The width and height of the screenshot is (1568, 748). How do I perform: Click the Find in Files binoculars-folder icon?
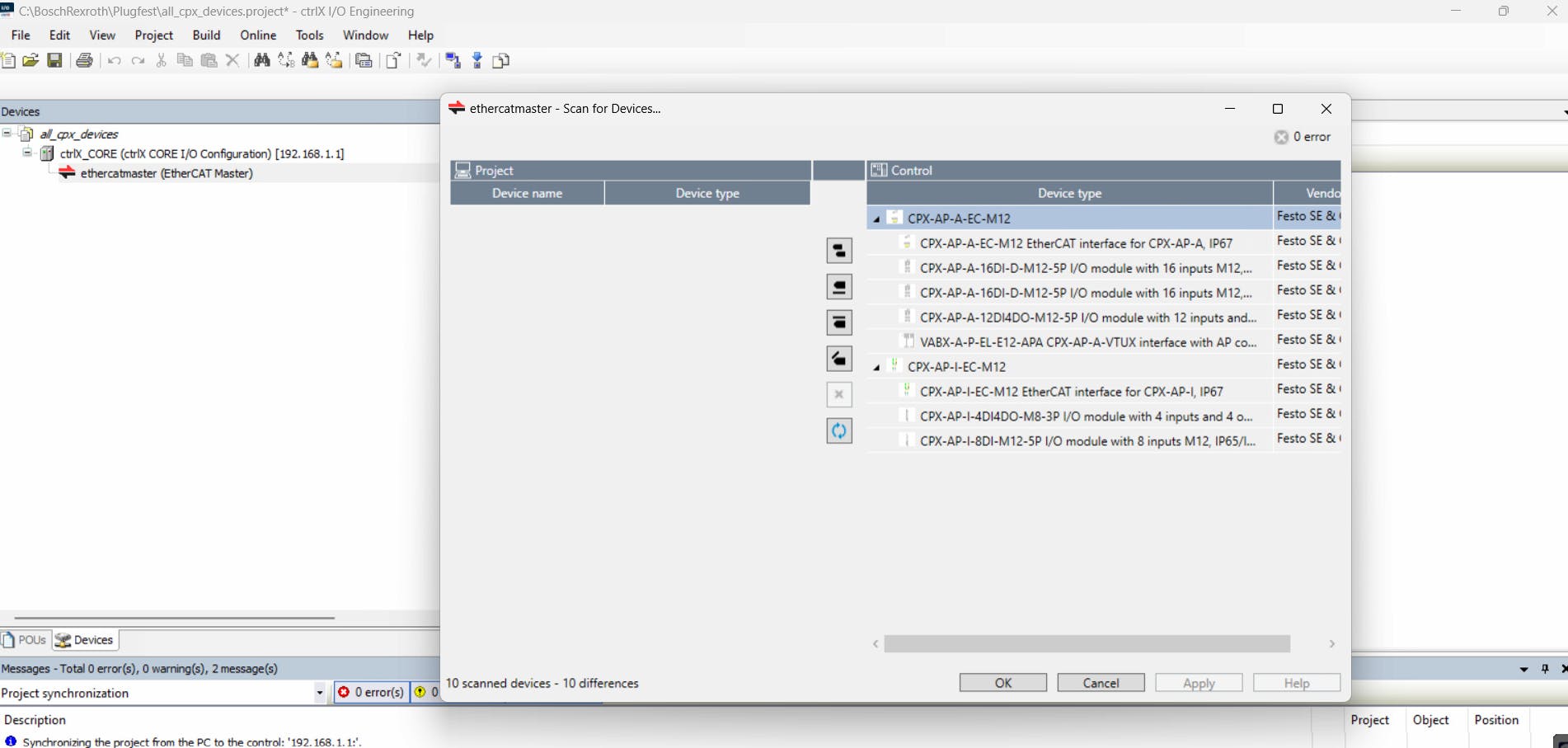(310, 60)
